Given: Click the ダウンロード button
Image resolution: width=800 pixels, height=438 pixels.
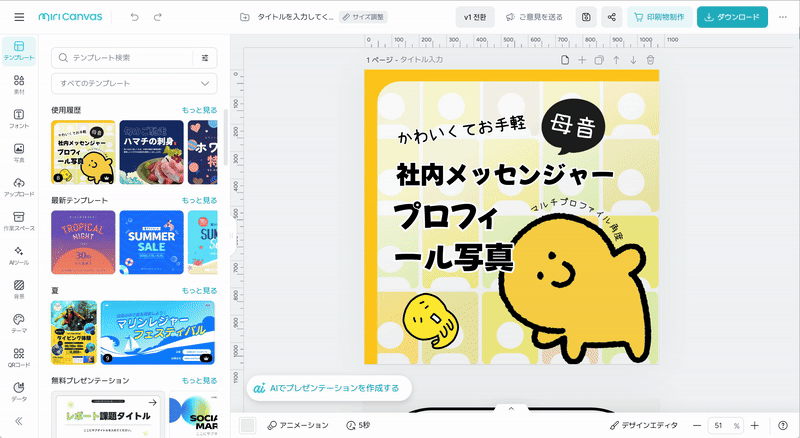Looking at the screenshot, I should [x=733, y=17].
